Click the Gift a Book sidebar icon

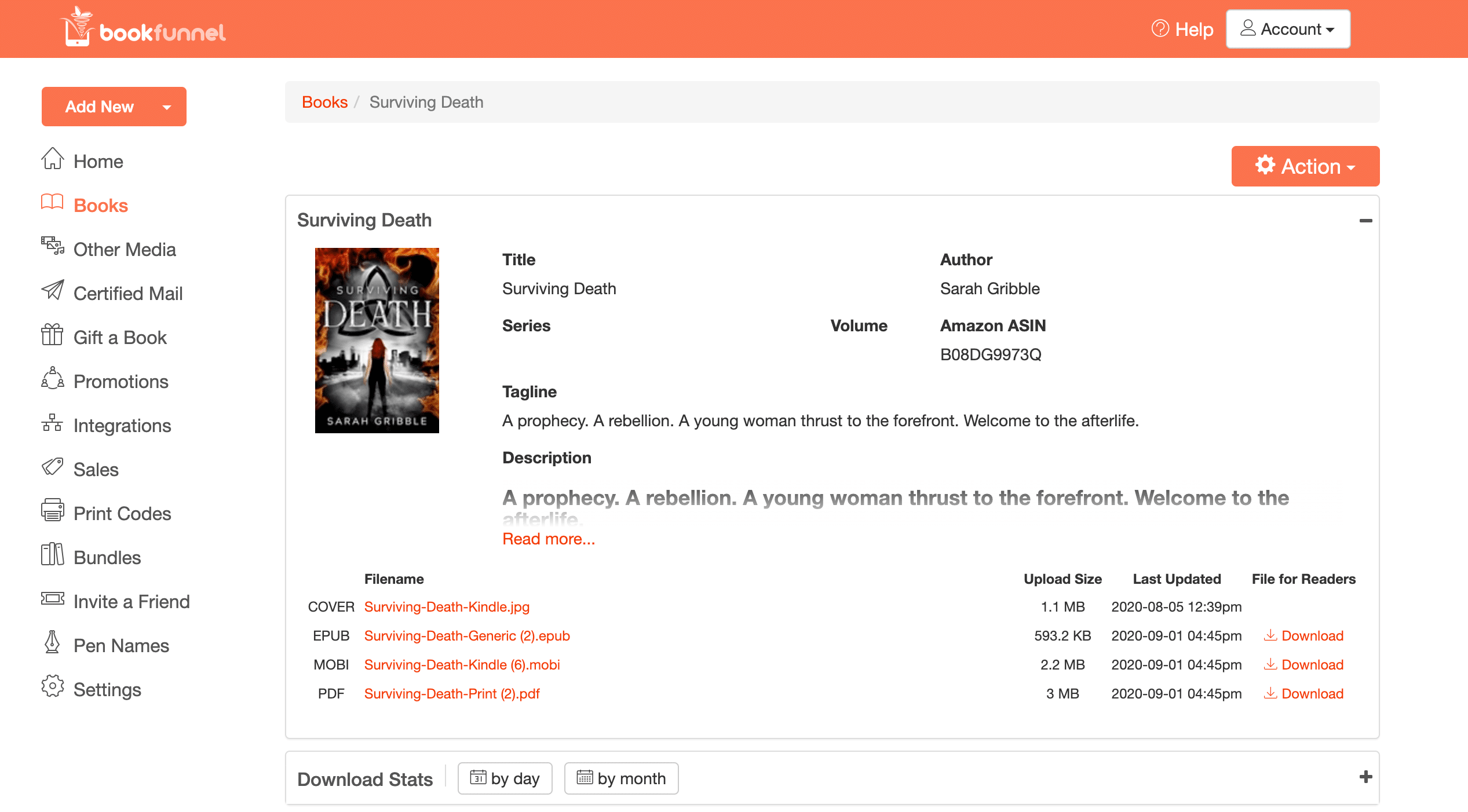[51, 336]
